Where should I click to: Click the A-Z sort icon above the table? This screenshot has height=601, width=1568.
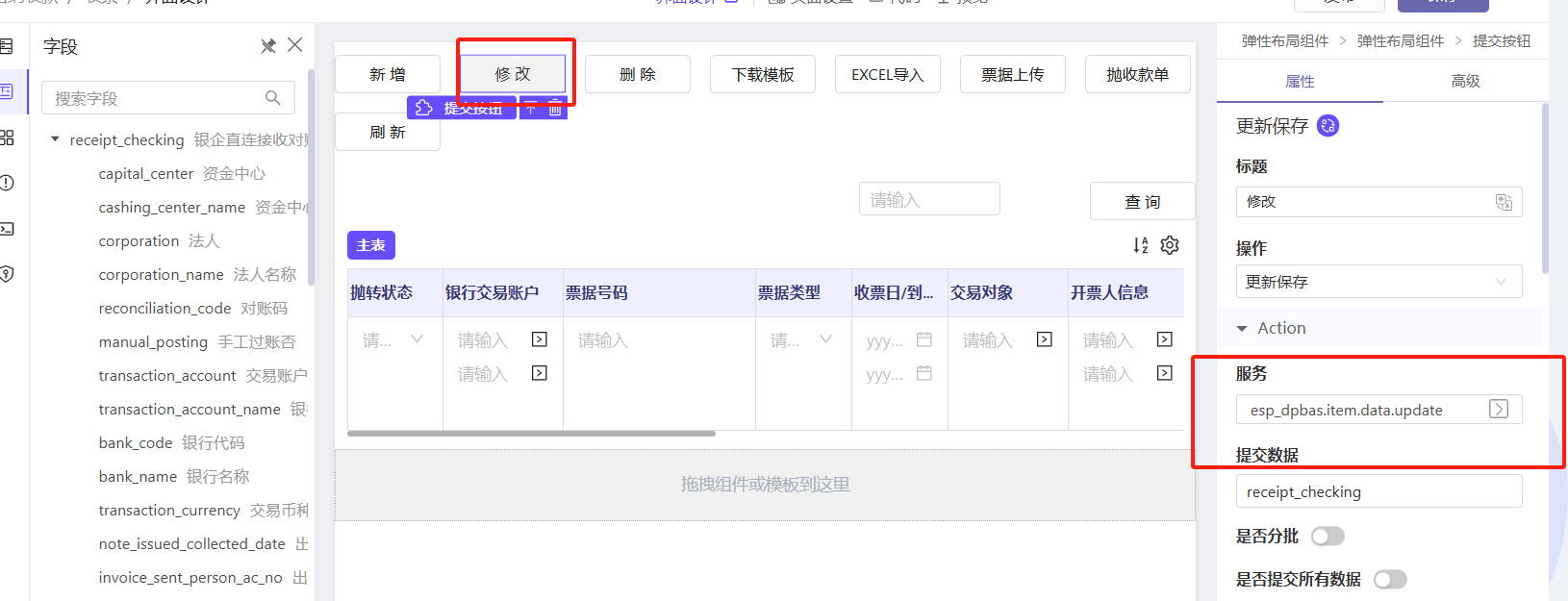[1141, 245]
